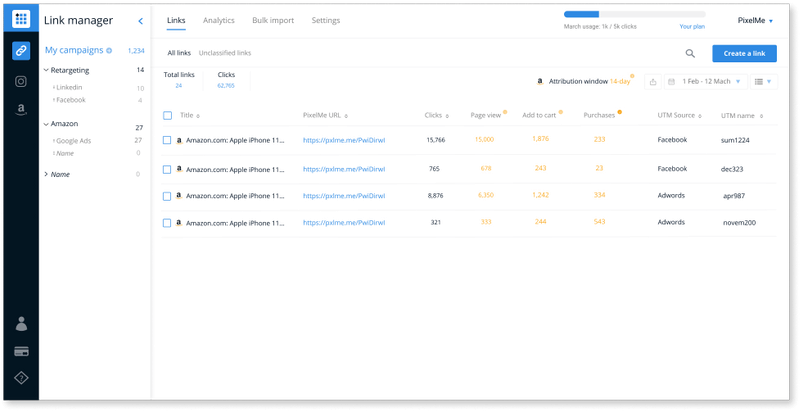Switch to the Links tab
Screen dimensions: 800x411
(x=176, y=21)
